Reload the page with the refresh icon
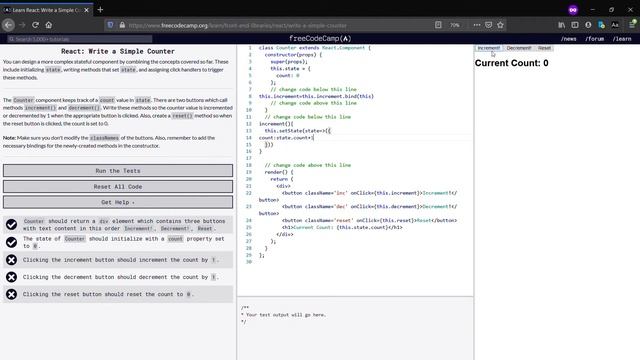 coord(36,25)
